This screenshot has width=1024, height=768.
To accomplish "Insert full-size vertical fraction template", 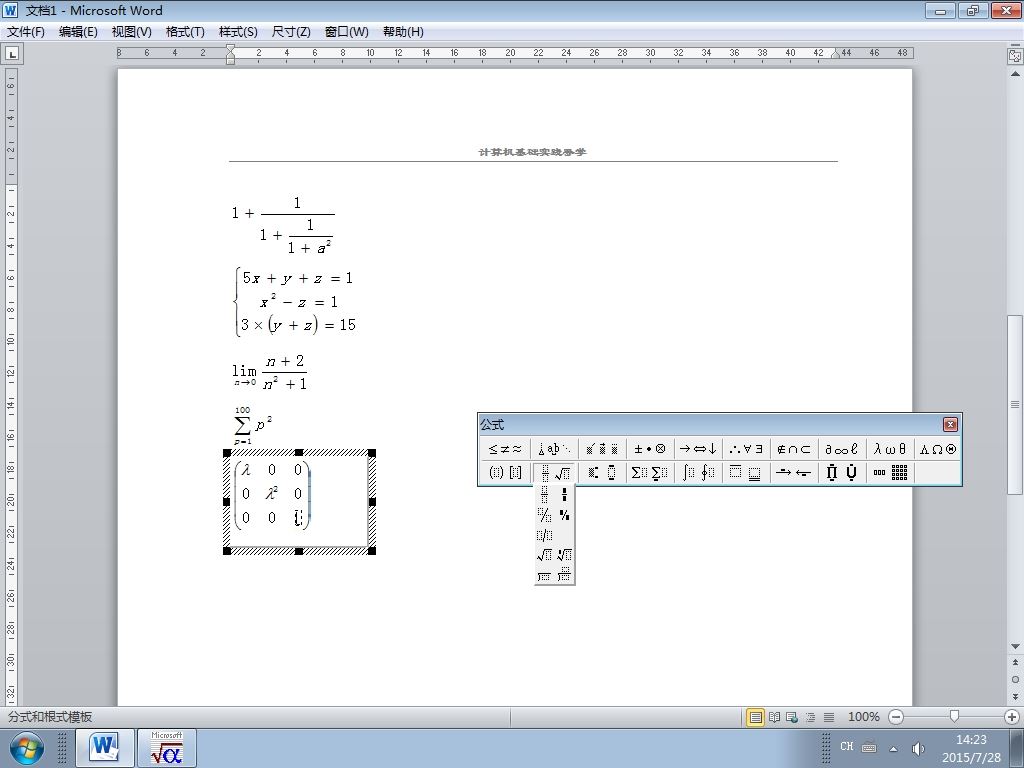I will tap(545, 494).
